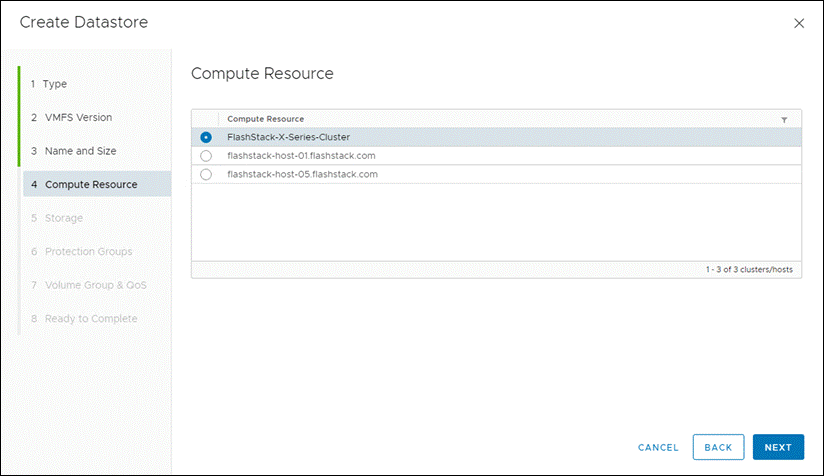
Task: Go to step 2 VMFS Version
Action: click(x=71, y=118)
